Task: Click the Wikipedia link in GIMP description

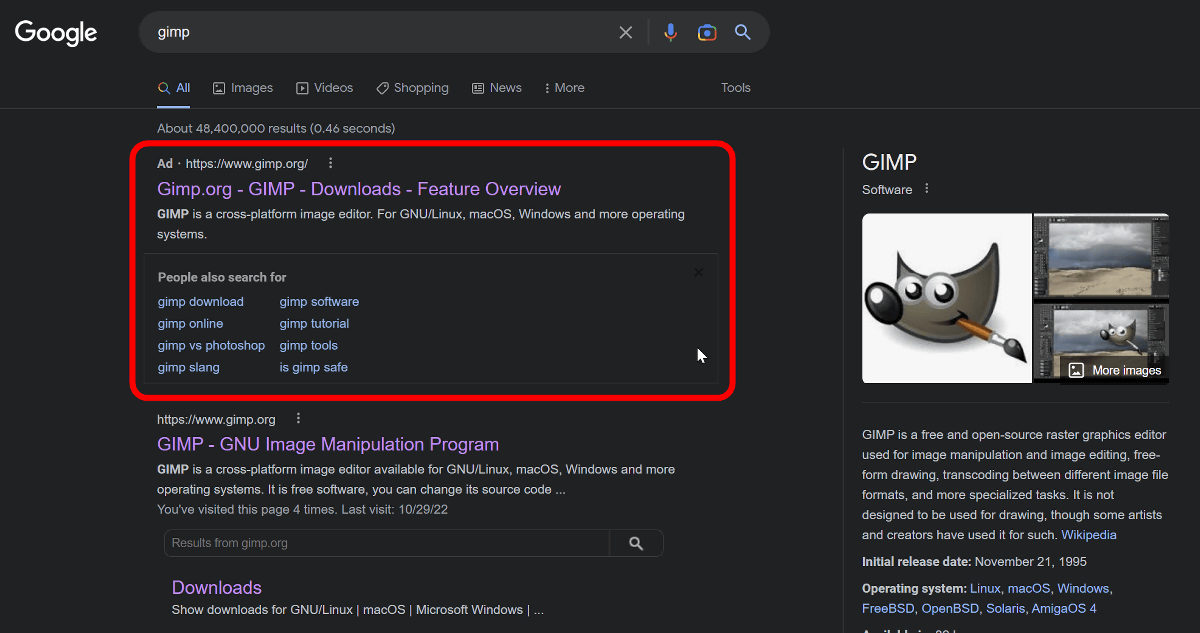Action: (1089, 535)
